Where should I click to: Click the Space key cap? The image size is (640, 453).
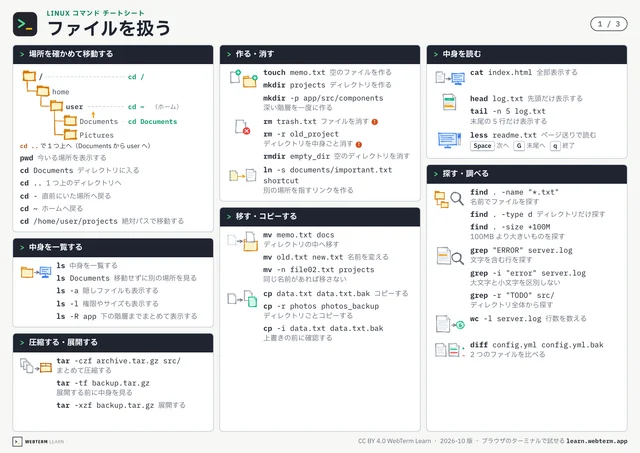pos(482,146)
